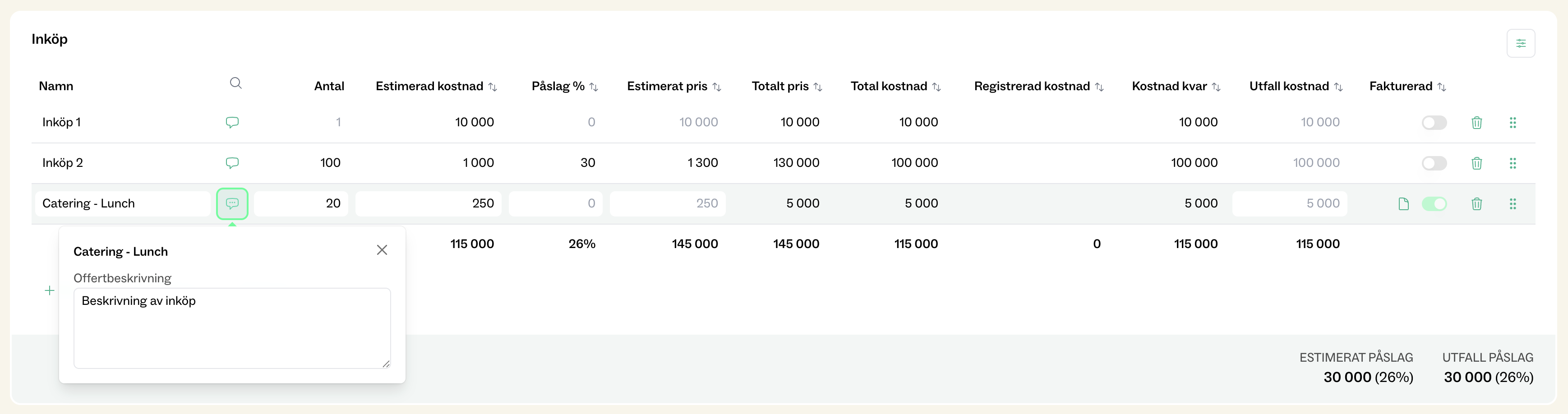
Task: Open the comment icon for Inköp 2
Action: pyautogui.click(x=232, y=163)
